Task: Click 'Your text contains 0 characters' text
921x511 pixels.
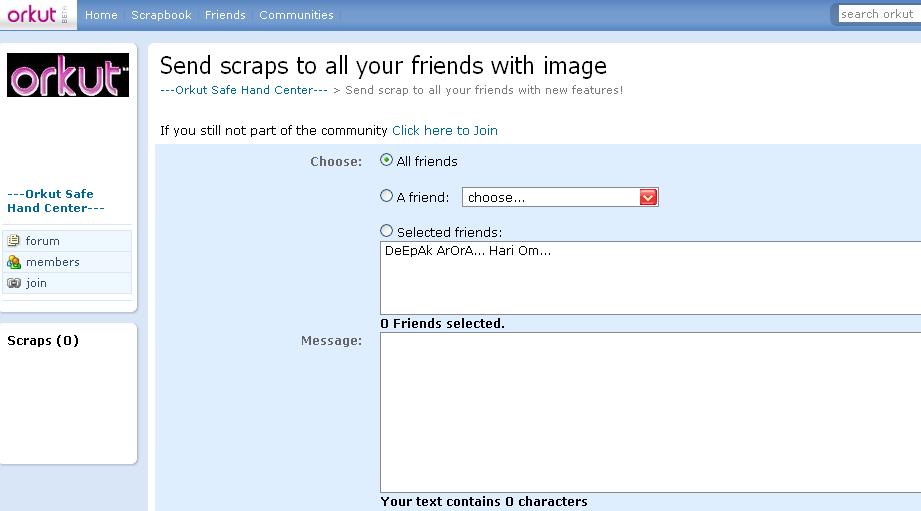Action: point(484,502)
